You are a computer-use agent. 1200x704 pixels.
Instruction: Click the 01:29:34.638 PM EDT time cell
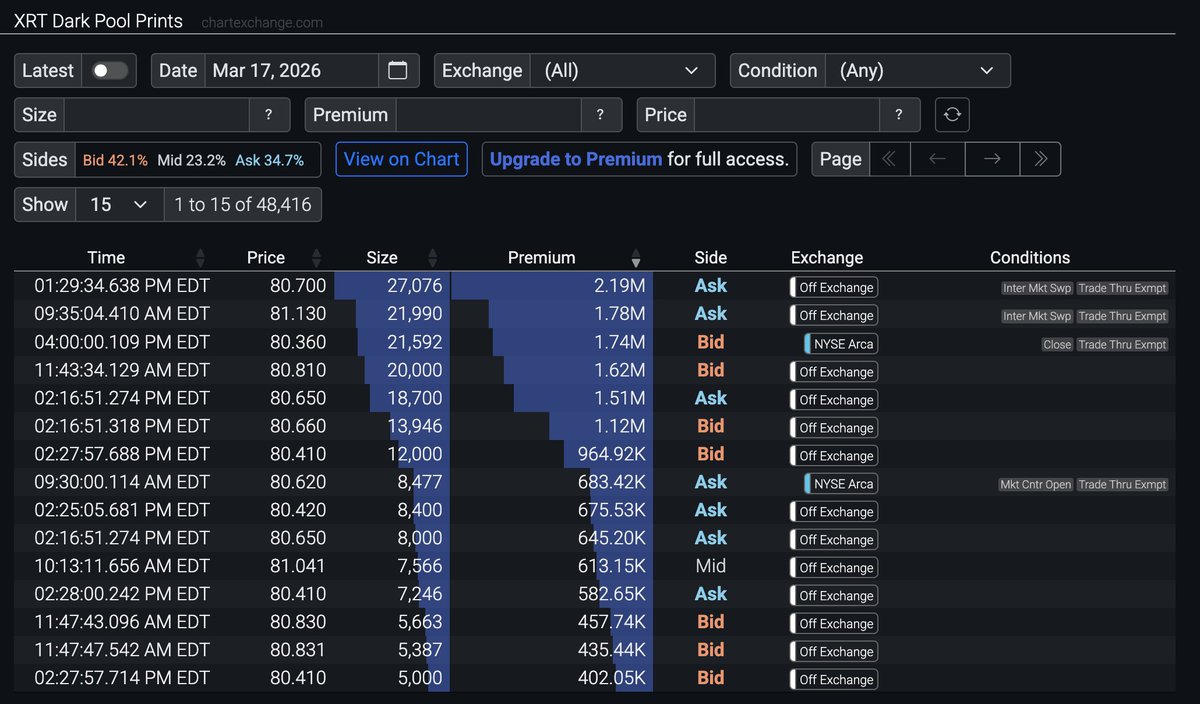pyautogui.click(x=122, y=286)
